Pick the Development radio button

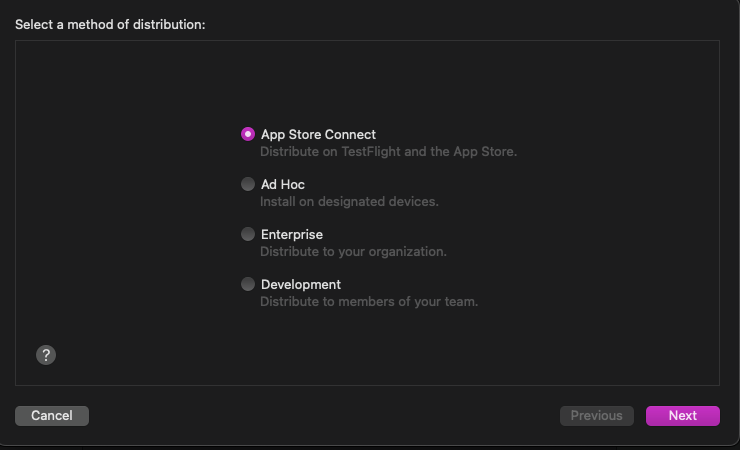click(248, 284)
